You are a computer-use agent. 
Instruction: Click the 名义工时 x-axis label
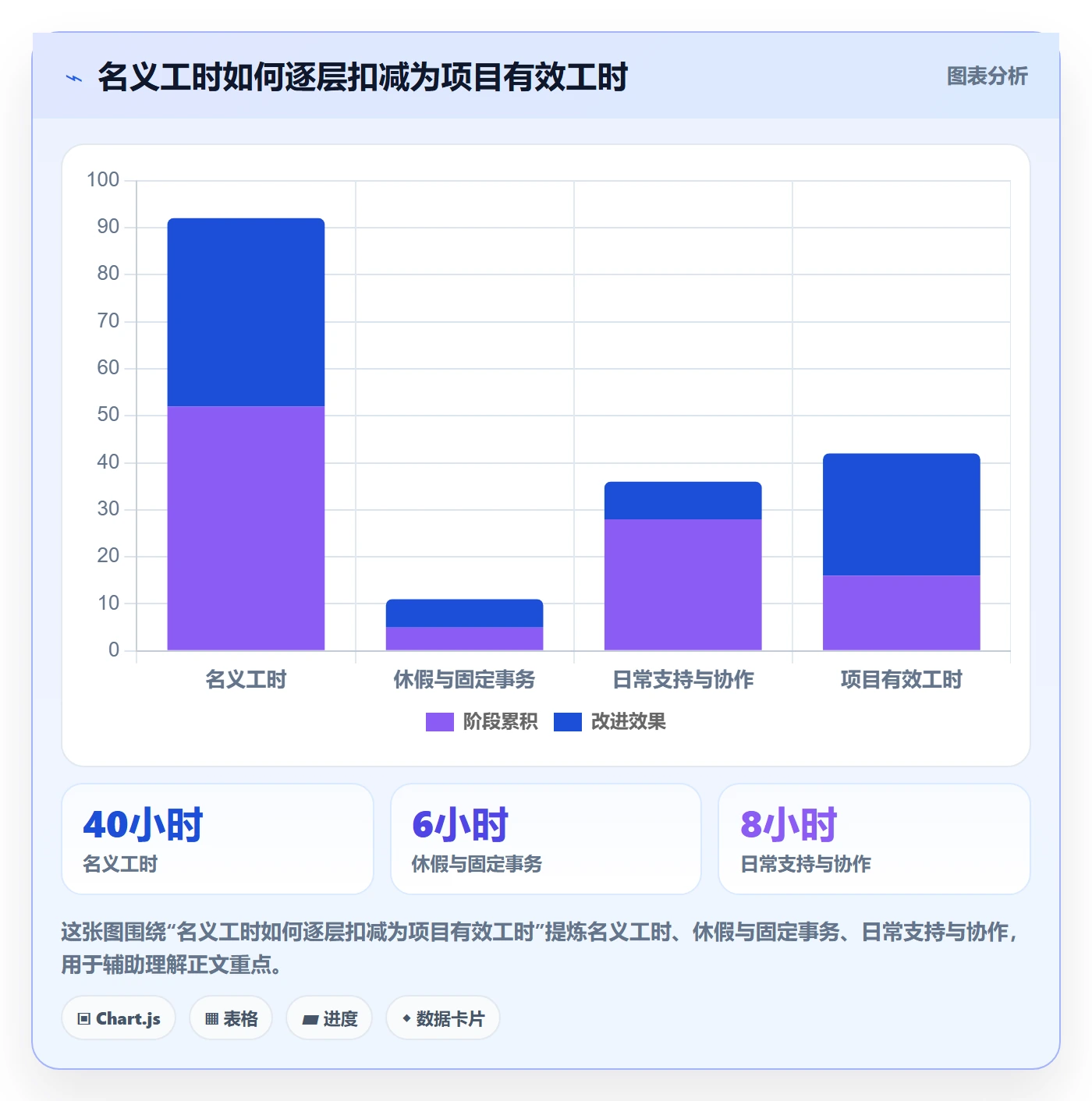[246, 680]
